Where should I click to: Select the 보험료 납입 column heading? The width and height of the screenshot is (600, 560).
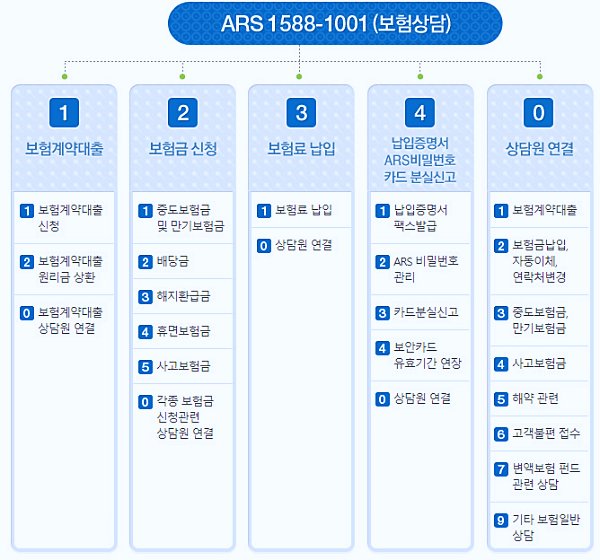pyautogui.click(x=301, y=149)
